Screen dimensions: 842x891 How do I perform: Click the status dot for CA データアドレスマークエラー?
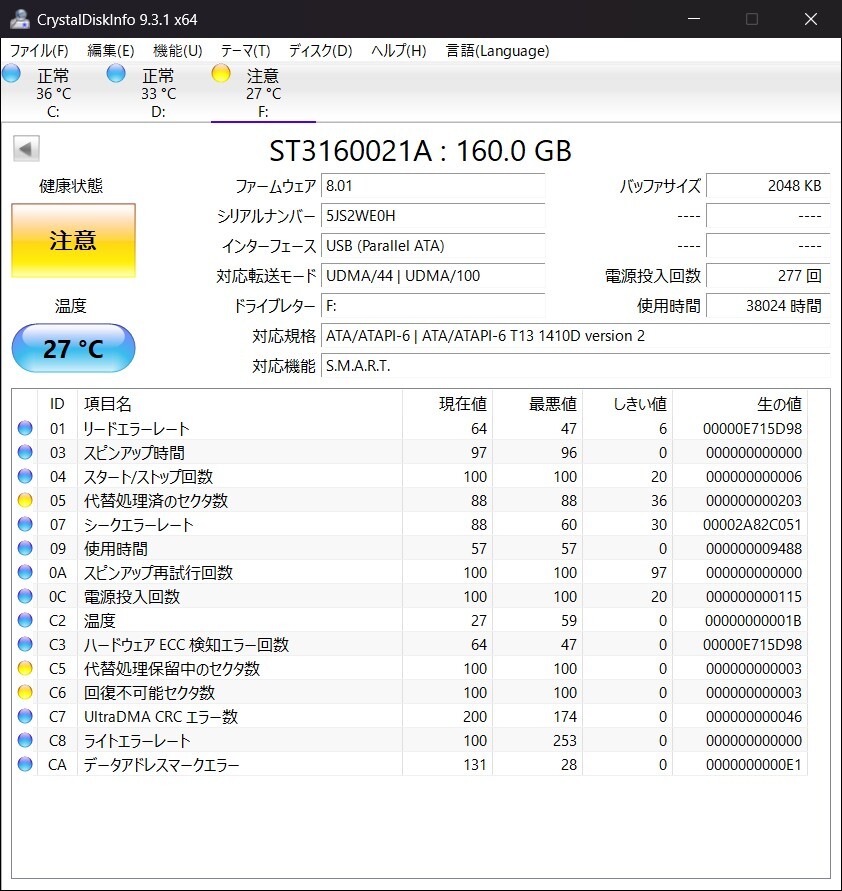click(25, 764)
